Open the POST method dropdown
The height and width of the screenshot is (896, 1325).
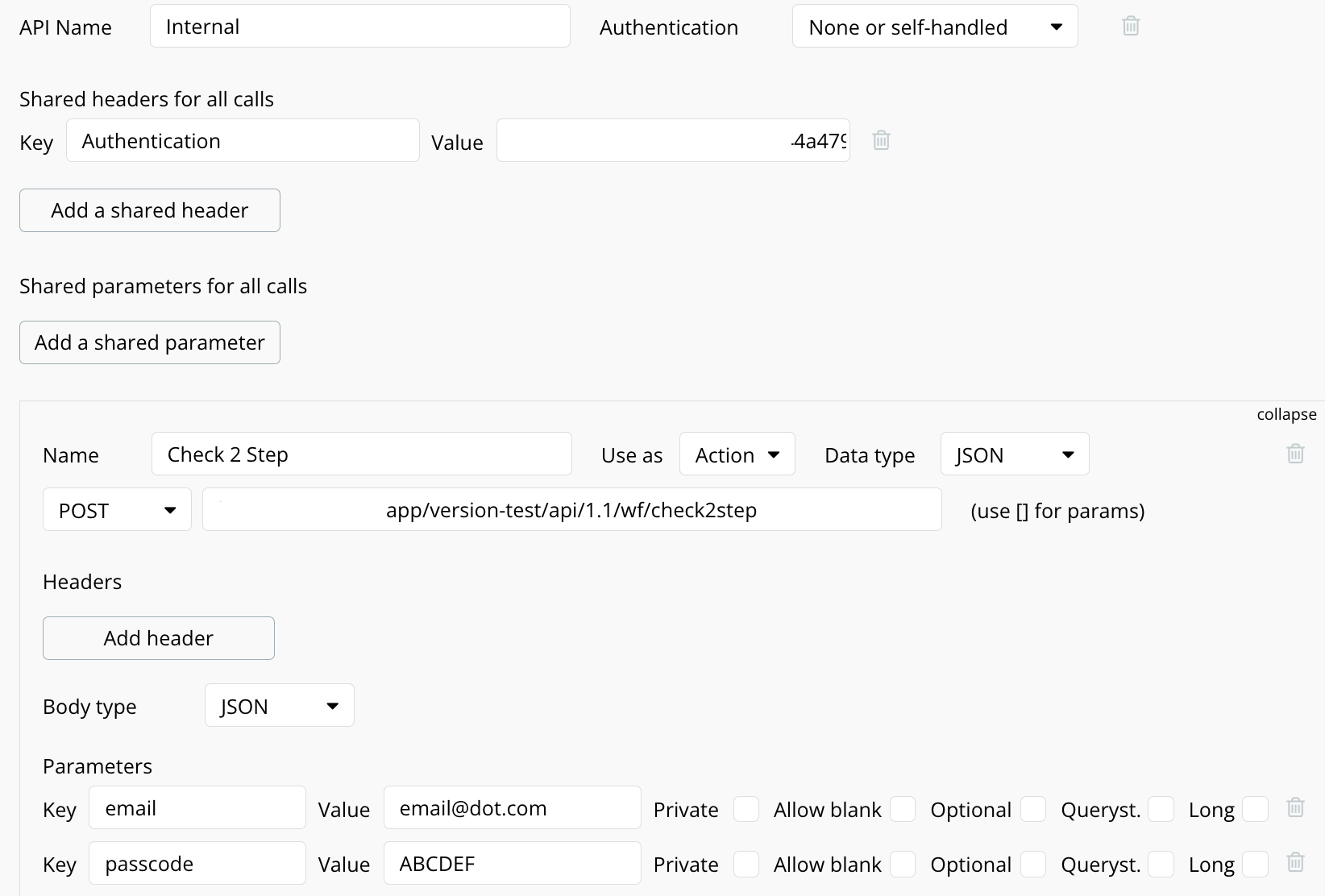point(117,510)
